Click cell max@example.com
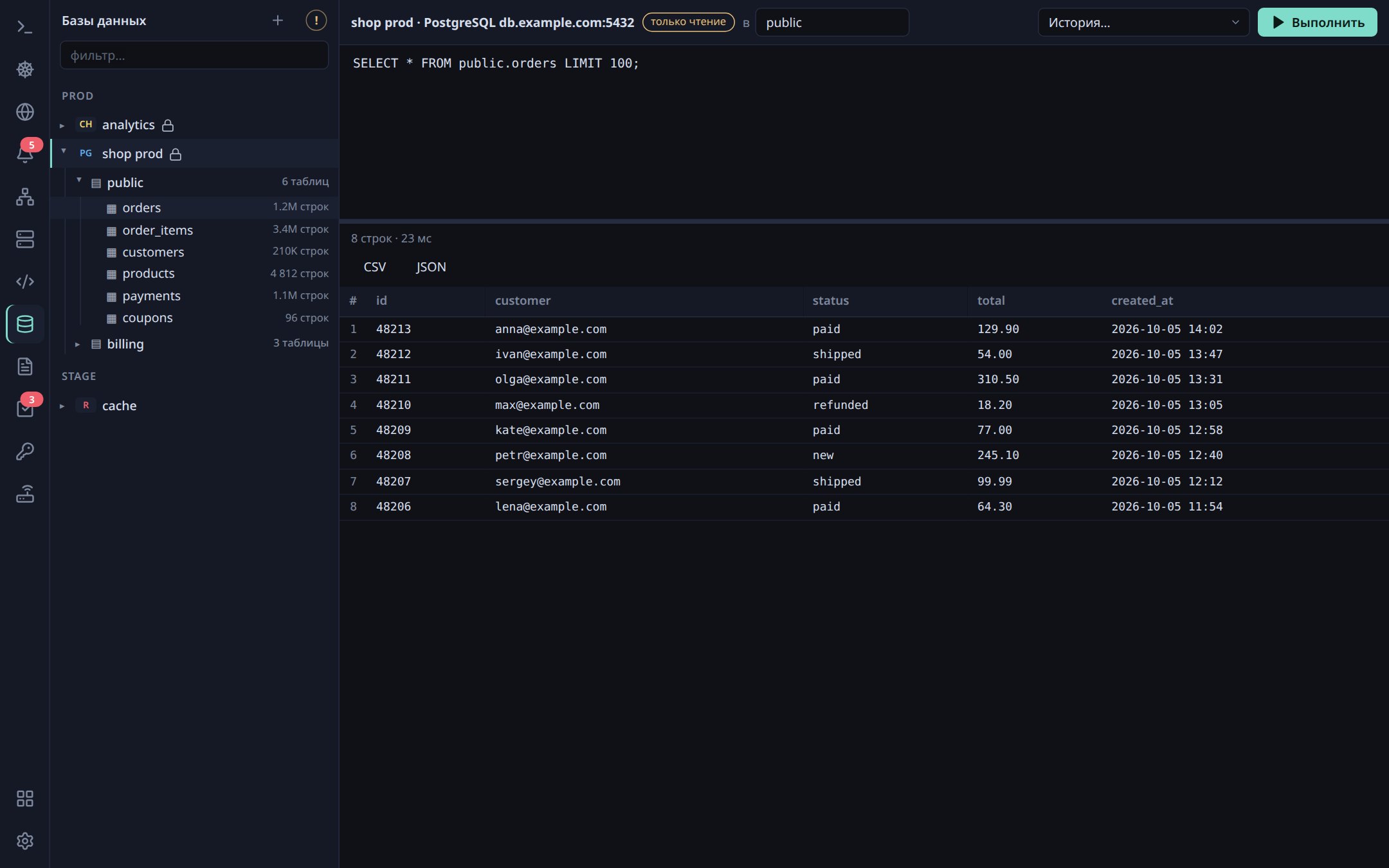This screenshot has width=1389, height=868. pos(547,405)
